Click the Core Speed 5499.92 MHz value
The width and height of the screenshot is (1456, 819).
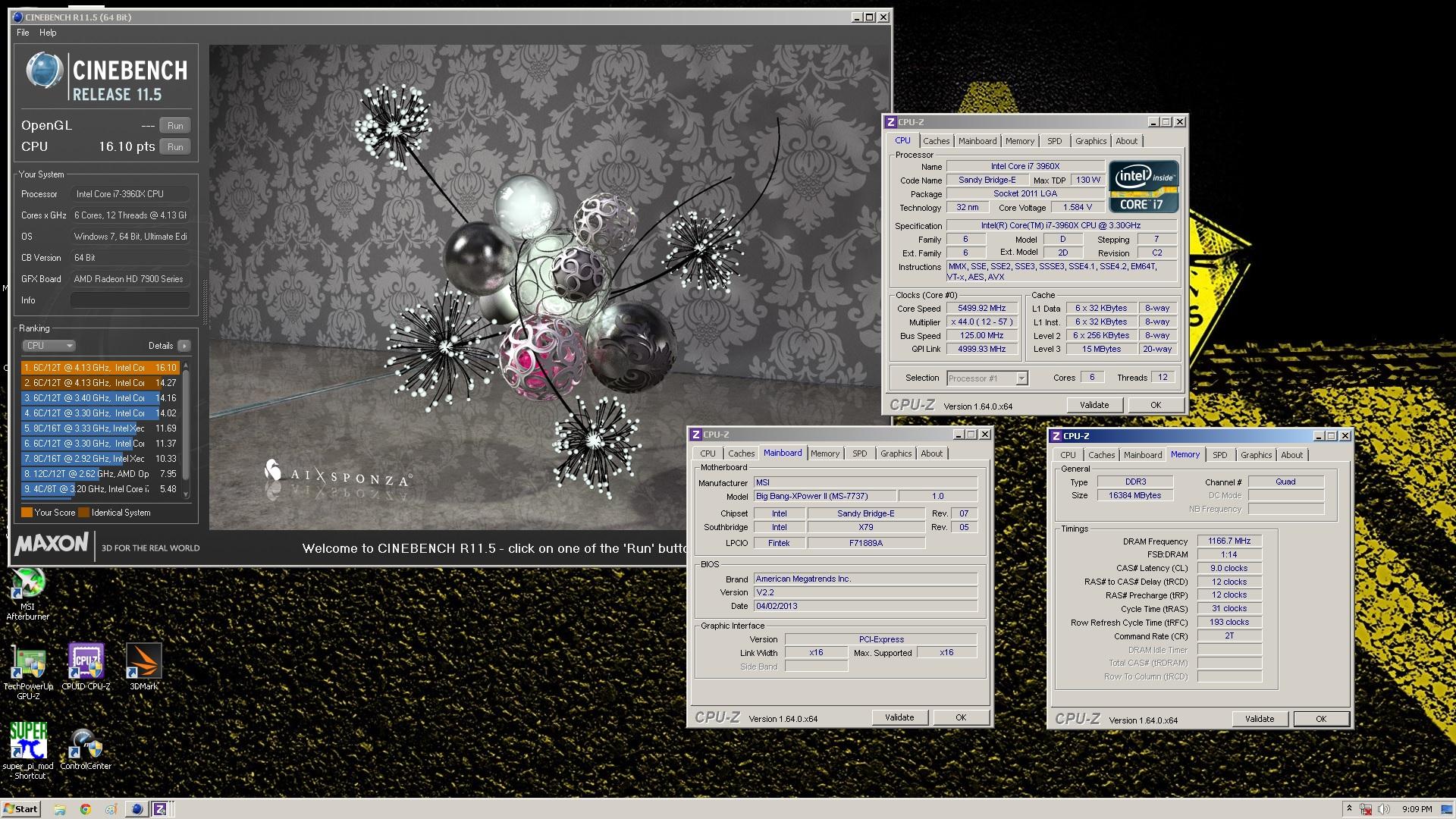click(981, 309)
